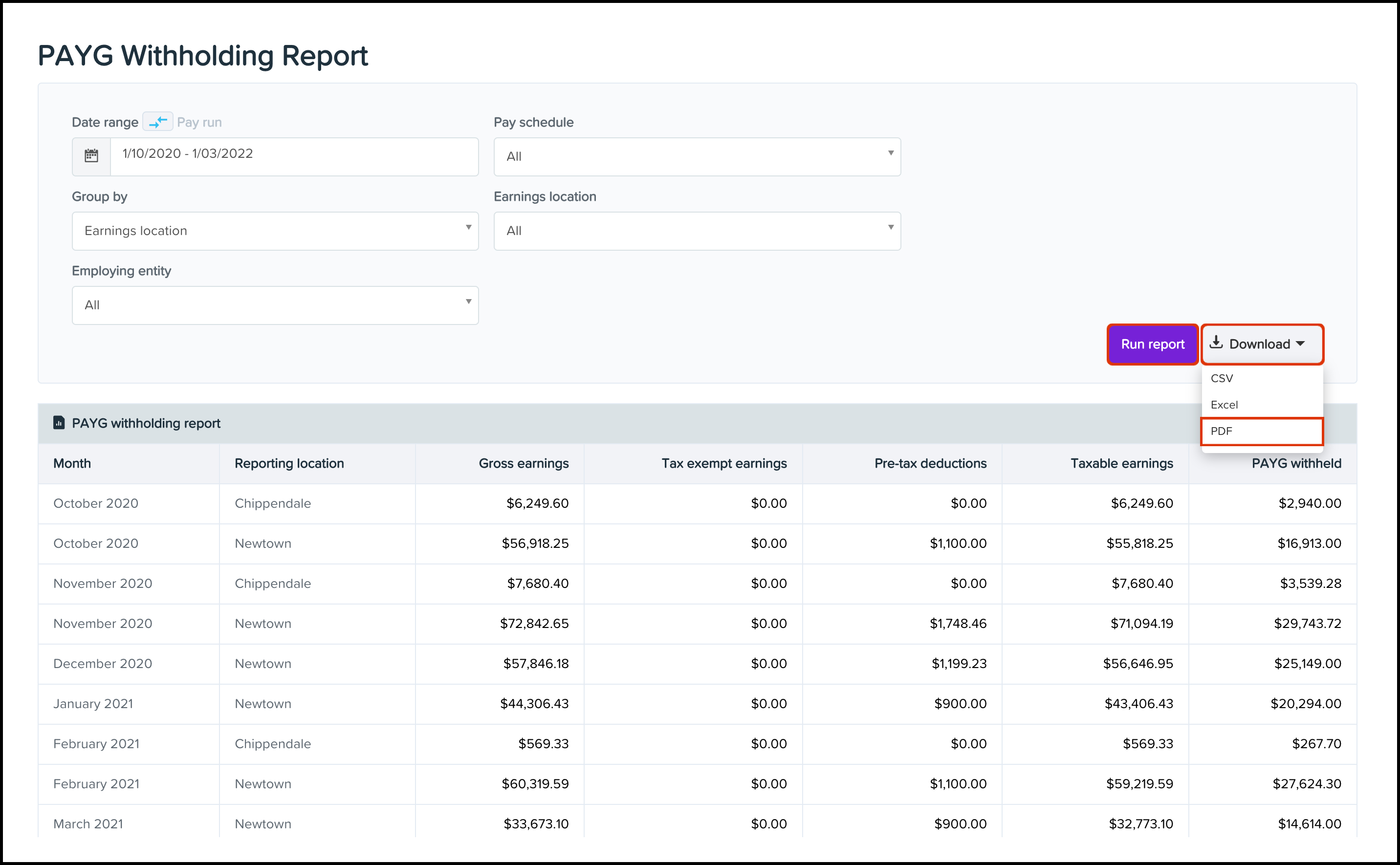Expand the Group by dropdown

pos(275,231)
